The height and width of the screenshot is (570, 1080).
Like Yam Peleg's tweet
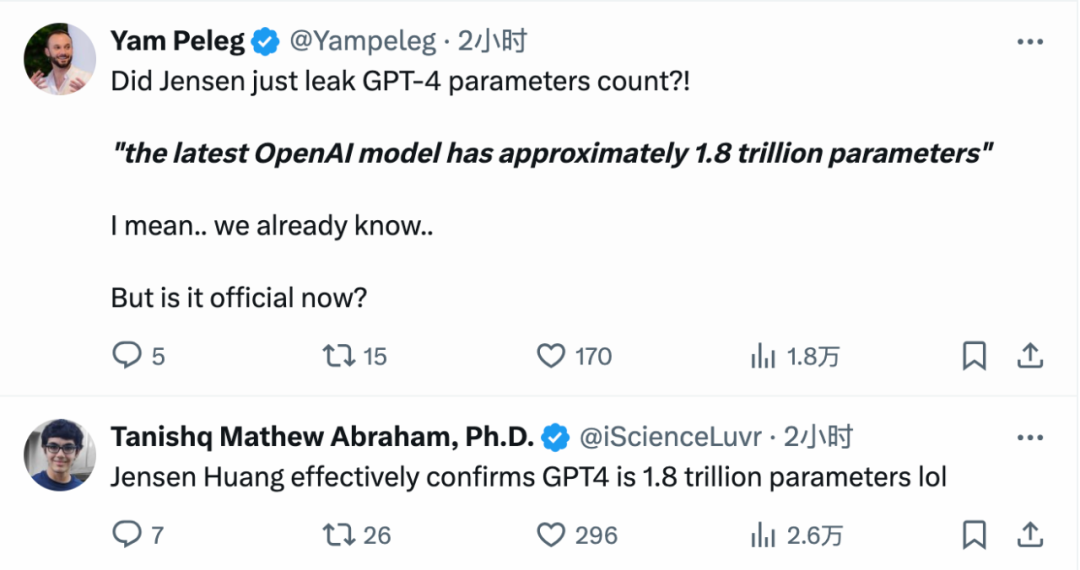point(552,356)
